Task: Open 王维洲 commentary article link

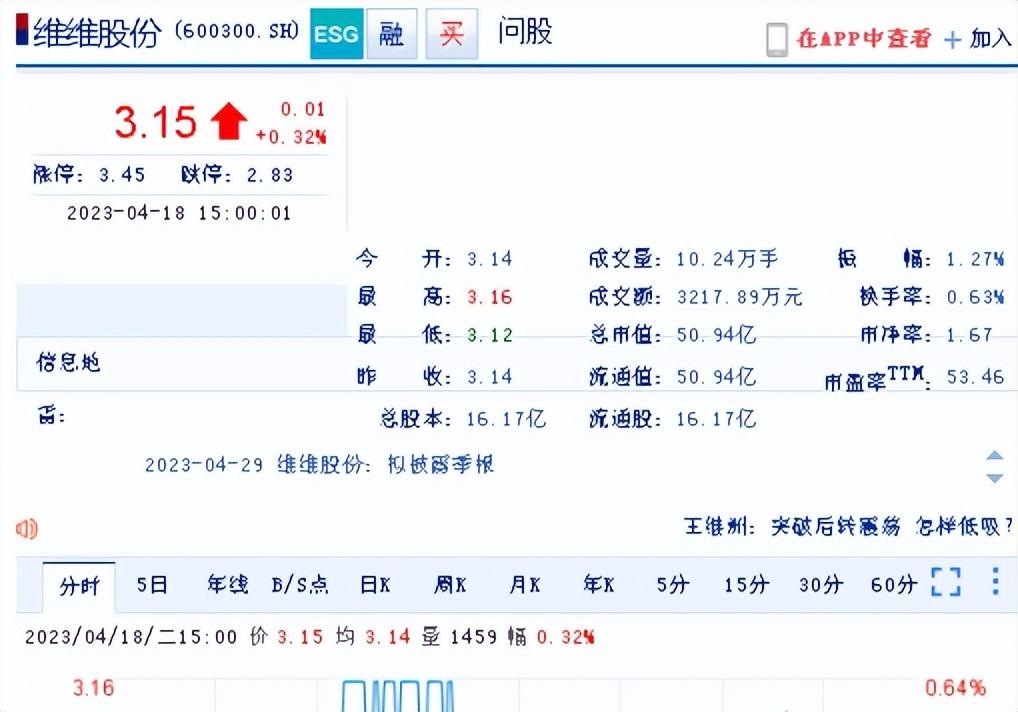Action: click(x=848, y=526)
